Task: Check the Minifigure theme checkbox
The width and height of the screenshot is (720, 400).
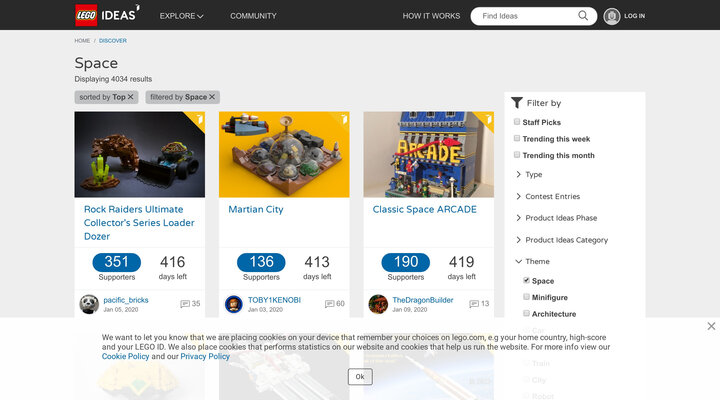Action: click(526, 297)
